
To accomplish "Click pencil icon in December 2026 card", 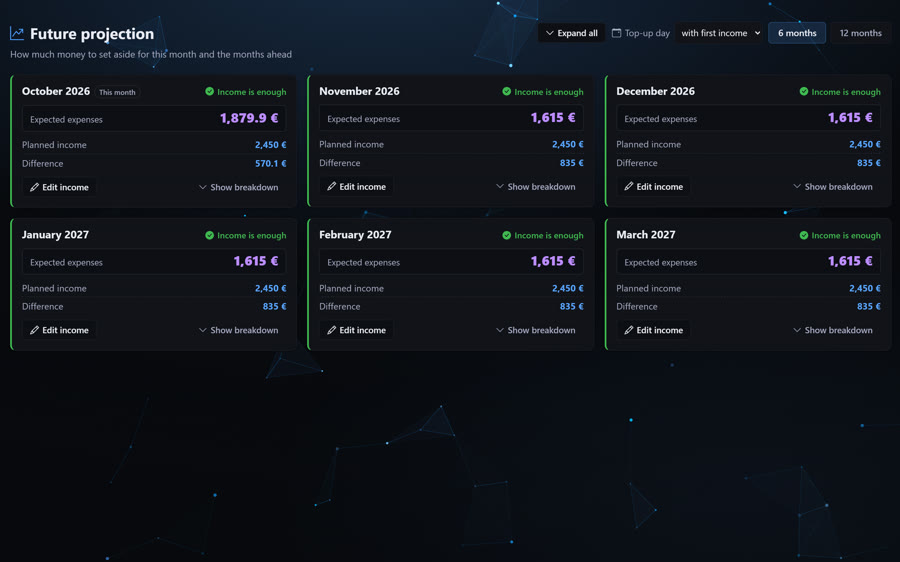I will (x=629, y=187).
